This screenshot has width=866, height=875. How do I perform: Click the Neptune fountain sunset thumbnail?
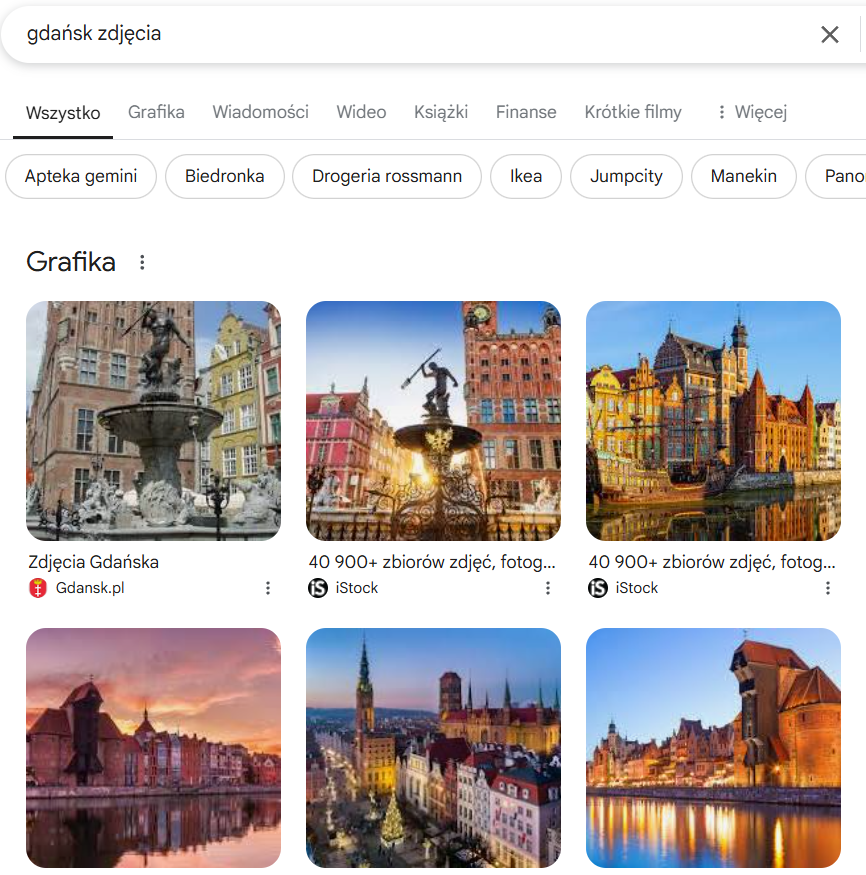(x=433, y=420)
